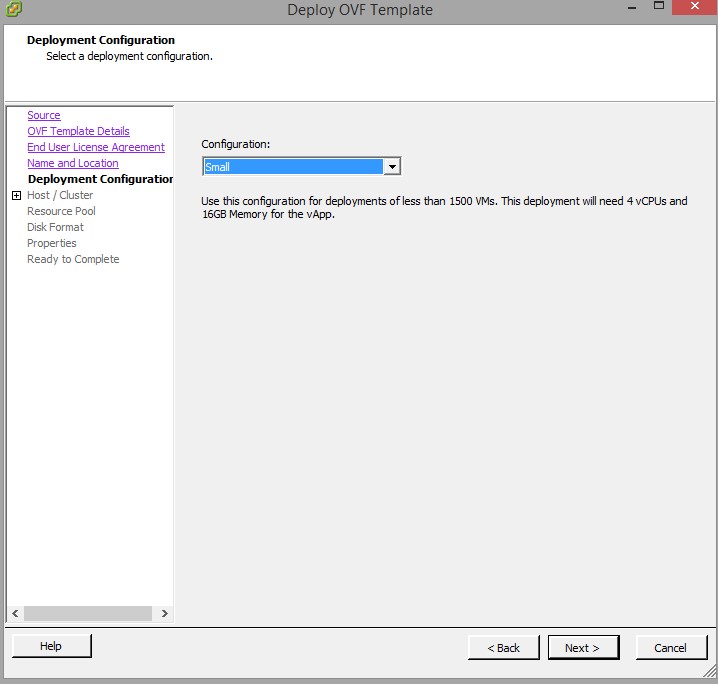Select the Ready to Complete step
Image resolution: width=718 pixels, height=684 pixels.
coord(73,260)
